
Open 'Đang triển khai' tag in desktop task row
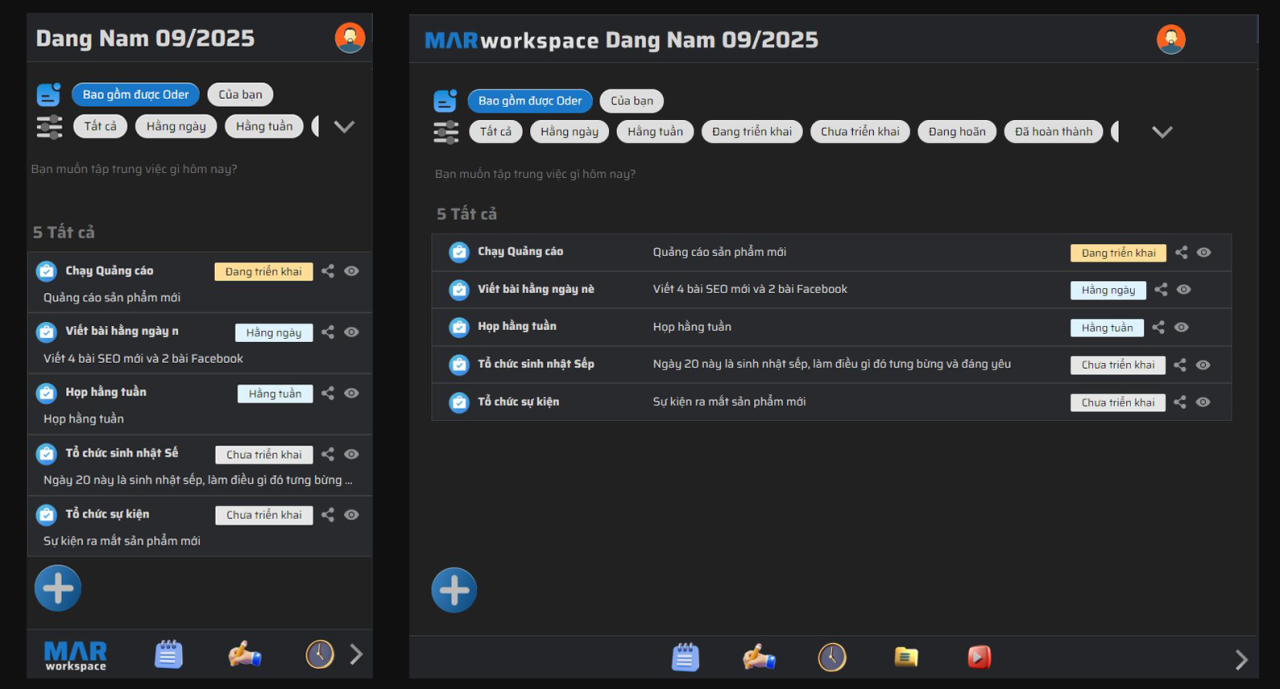pos(1118,253)
